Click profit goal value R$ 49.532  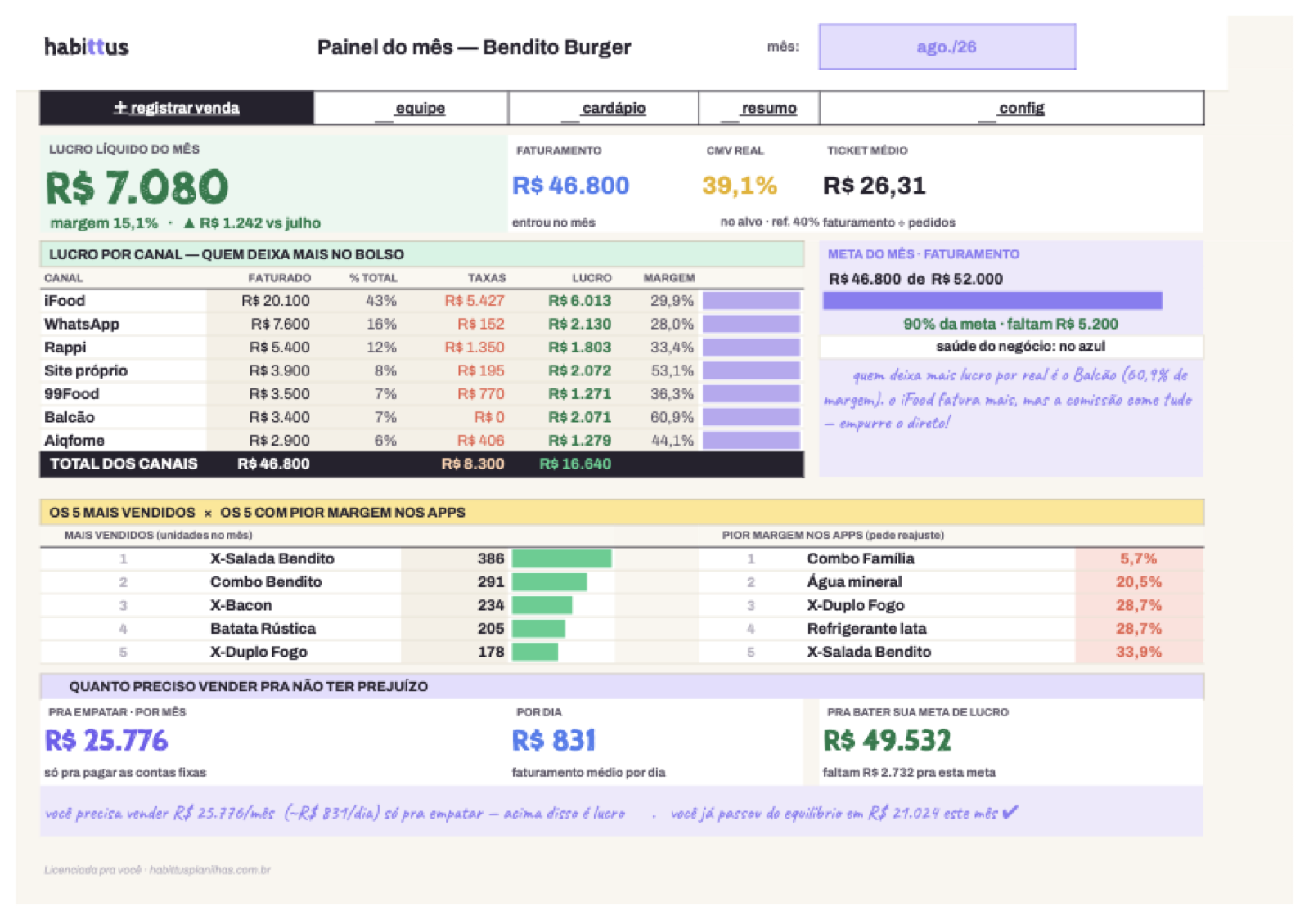888,741
